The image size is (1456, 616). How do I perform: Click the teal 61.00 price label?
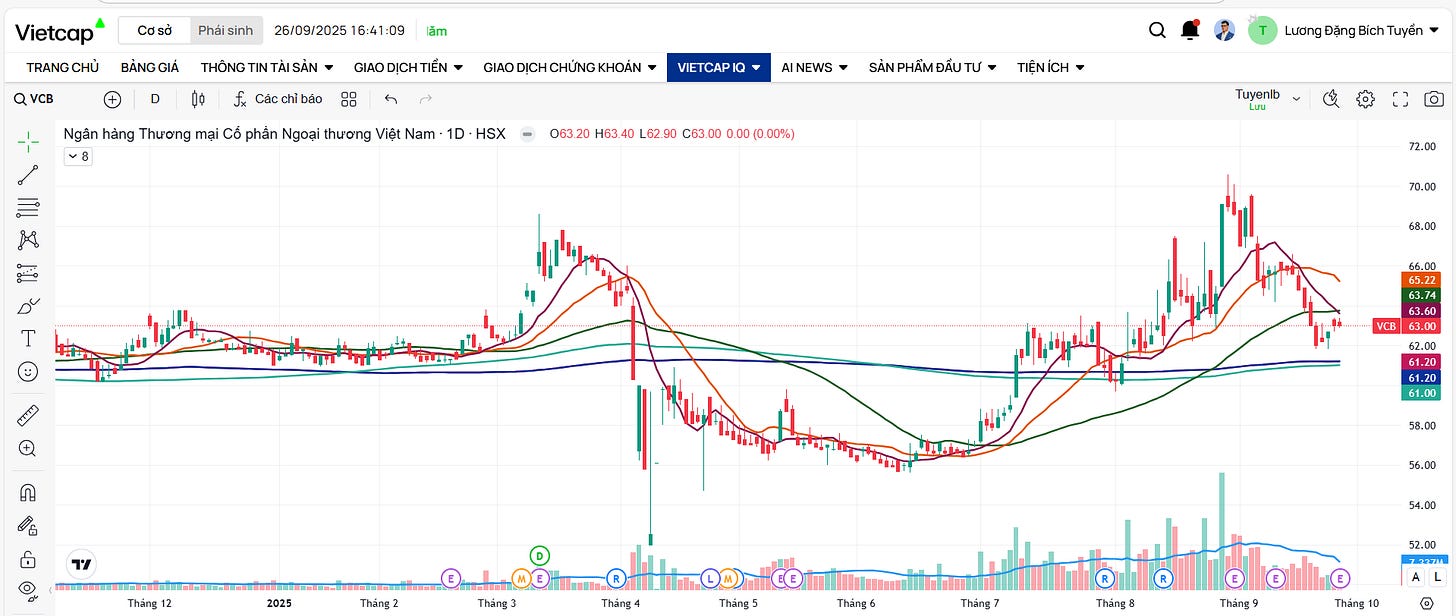coord(1422,393)
